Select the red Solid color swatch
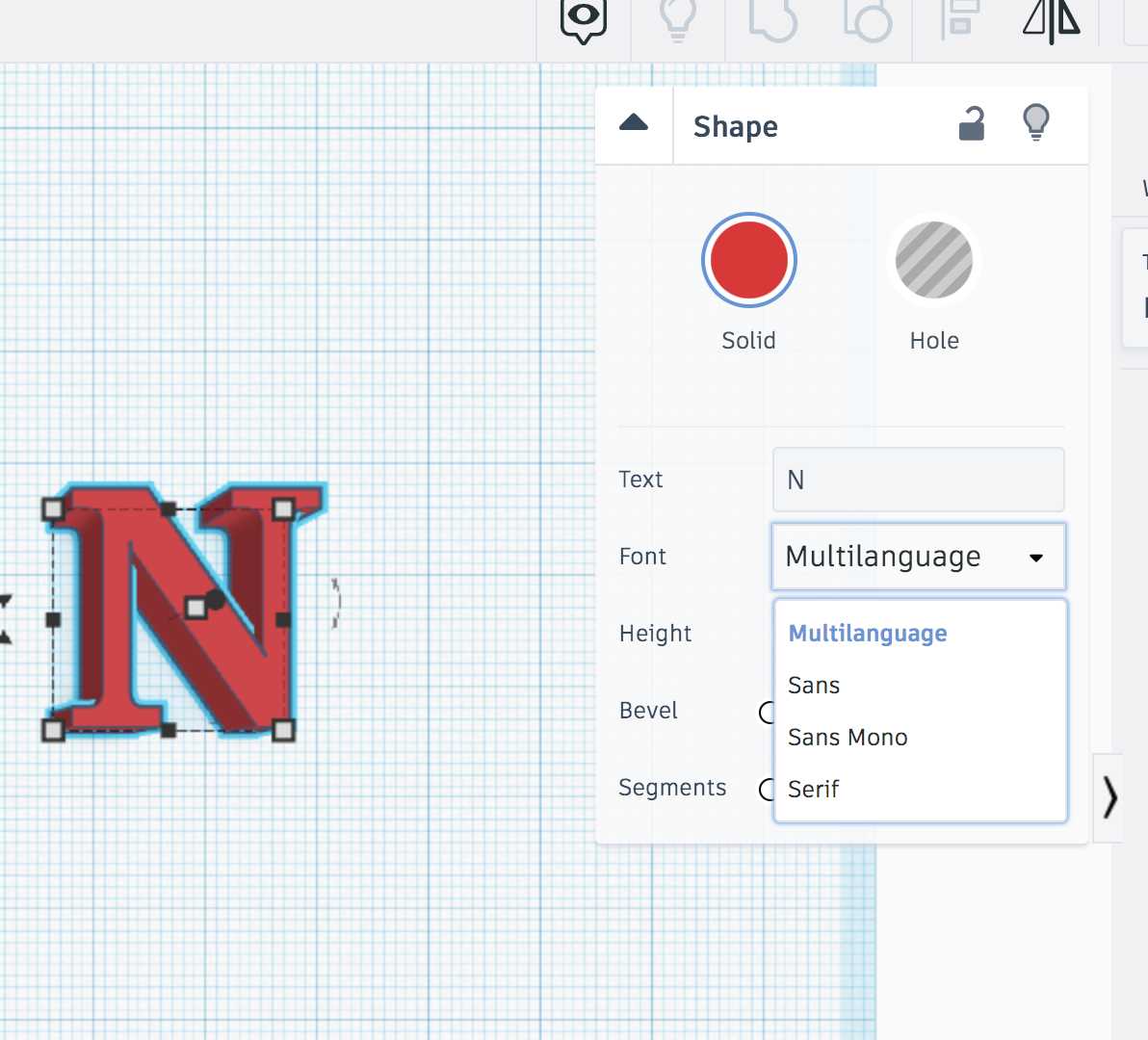Viewport: 1148px width, 1040px height. [x=748, y=260]
